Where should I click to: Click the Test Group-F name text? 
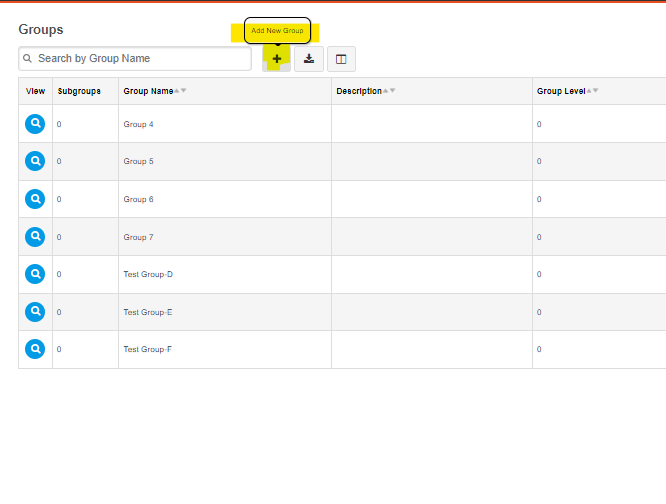point(148,349)
